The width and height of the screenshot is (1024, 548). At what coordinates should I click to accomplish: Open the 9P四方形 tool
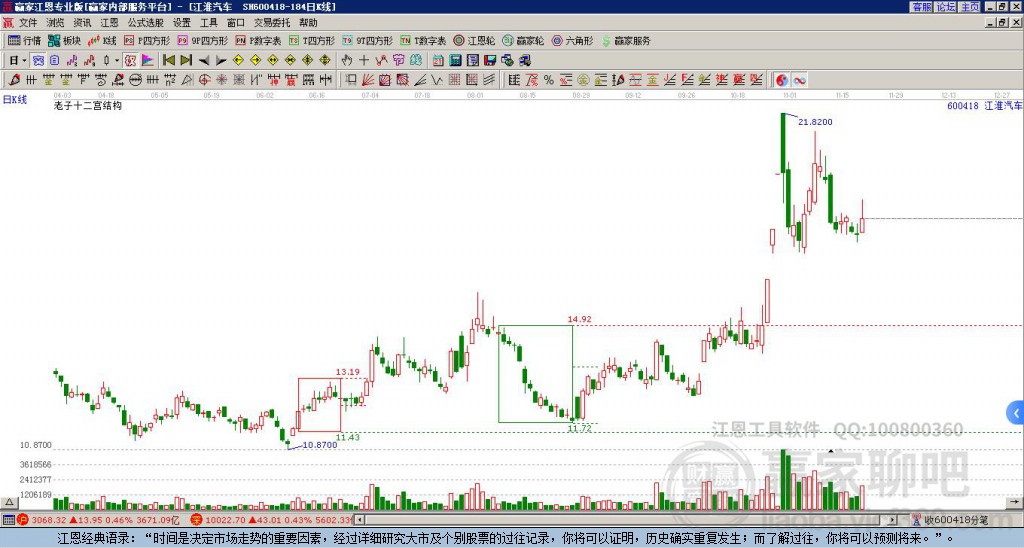tap(202, 40)
